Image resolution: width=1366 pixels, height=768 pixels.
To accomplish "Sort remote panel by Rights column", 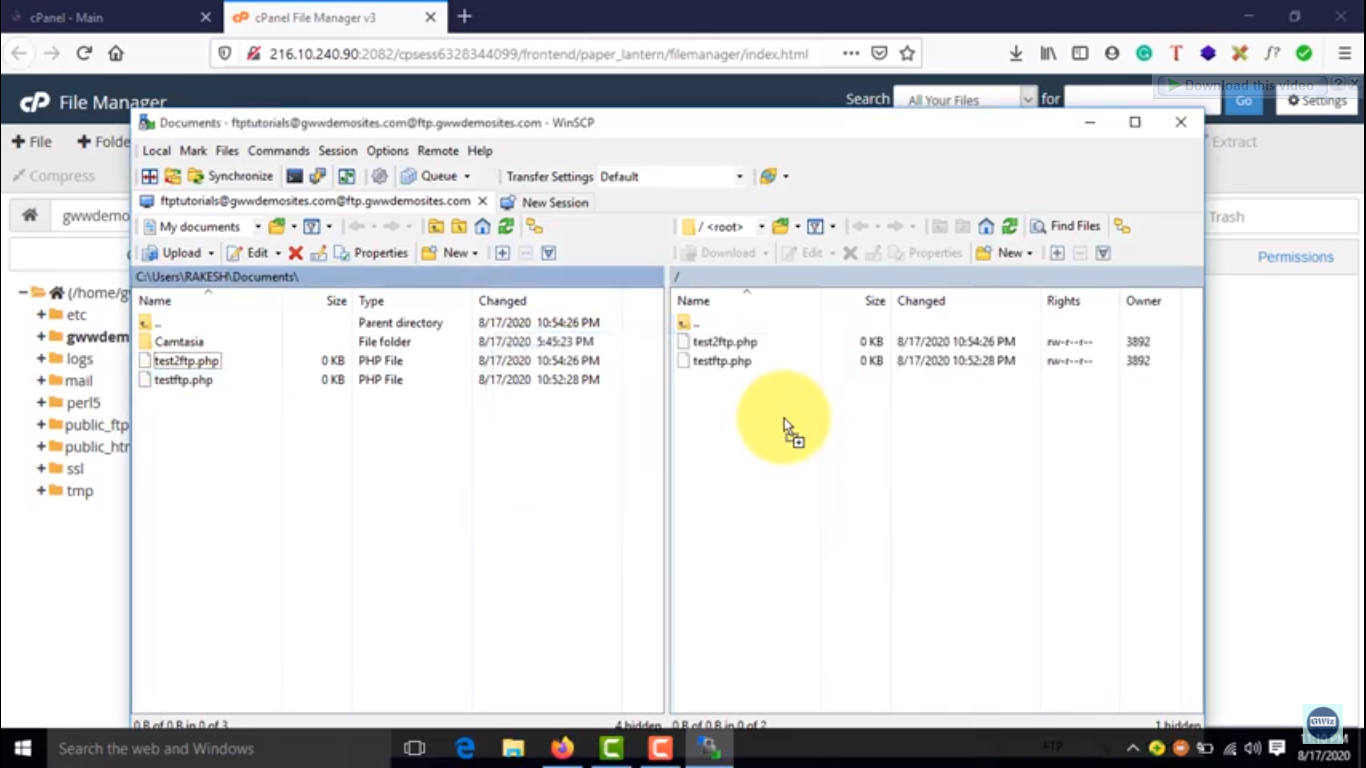I will tap(1080, 301).
